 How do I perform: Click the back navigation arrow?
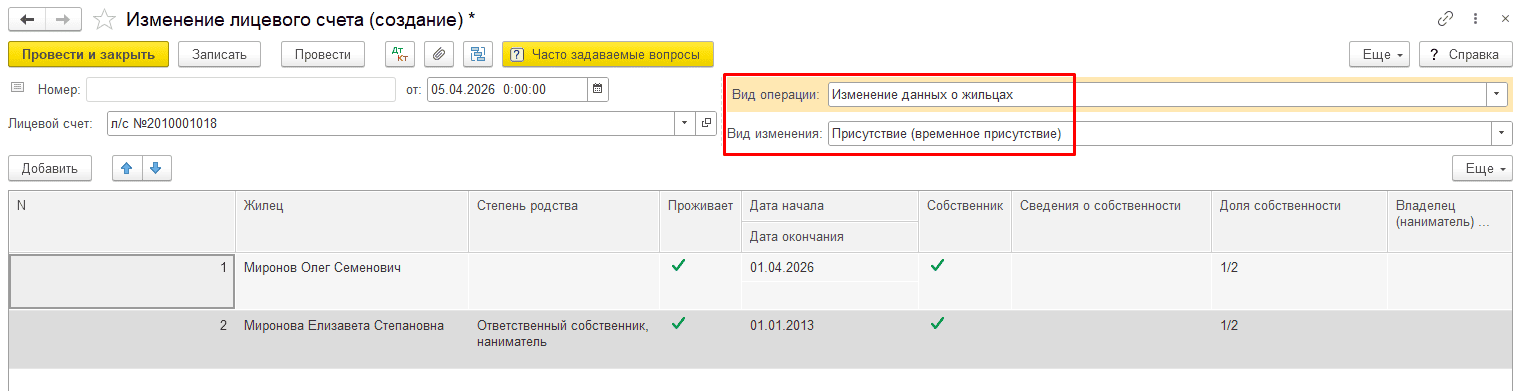click(27, 19)
